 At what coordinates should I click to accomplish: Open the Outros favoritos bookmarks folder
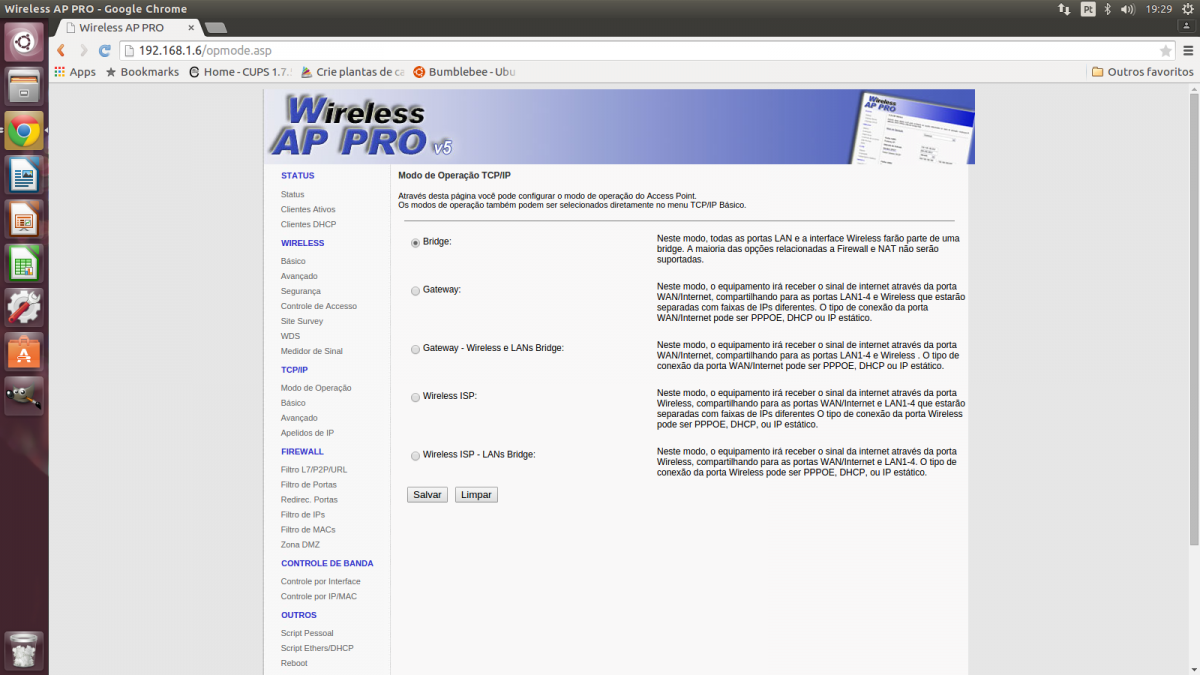(1142, 72)
